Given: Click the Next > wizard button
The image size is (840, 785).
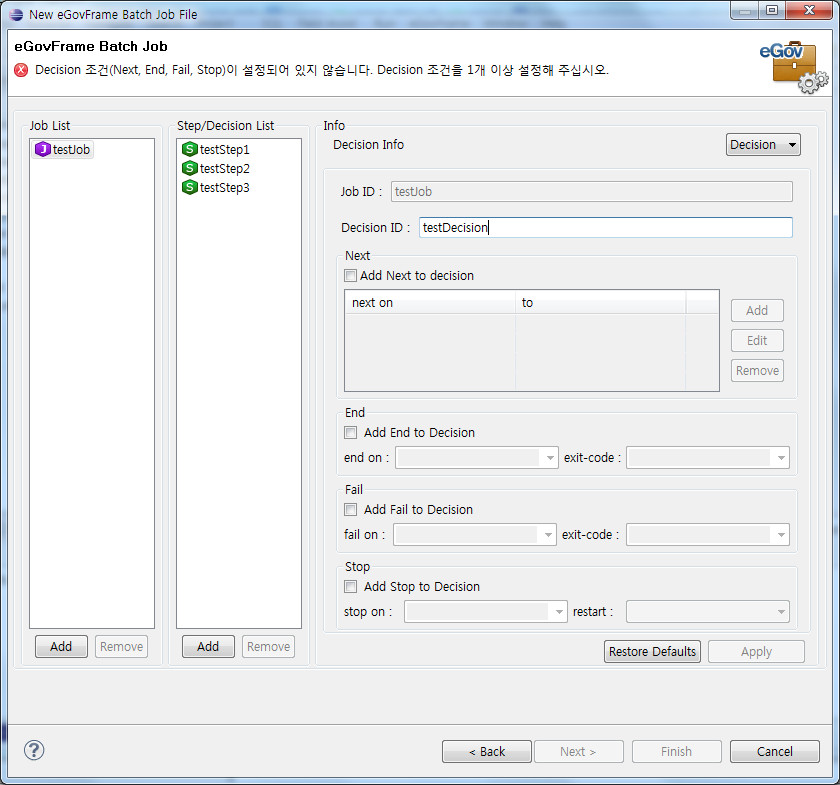Looking at the screenshot, I should (x=579, y=752).
